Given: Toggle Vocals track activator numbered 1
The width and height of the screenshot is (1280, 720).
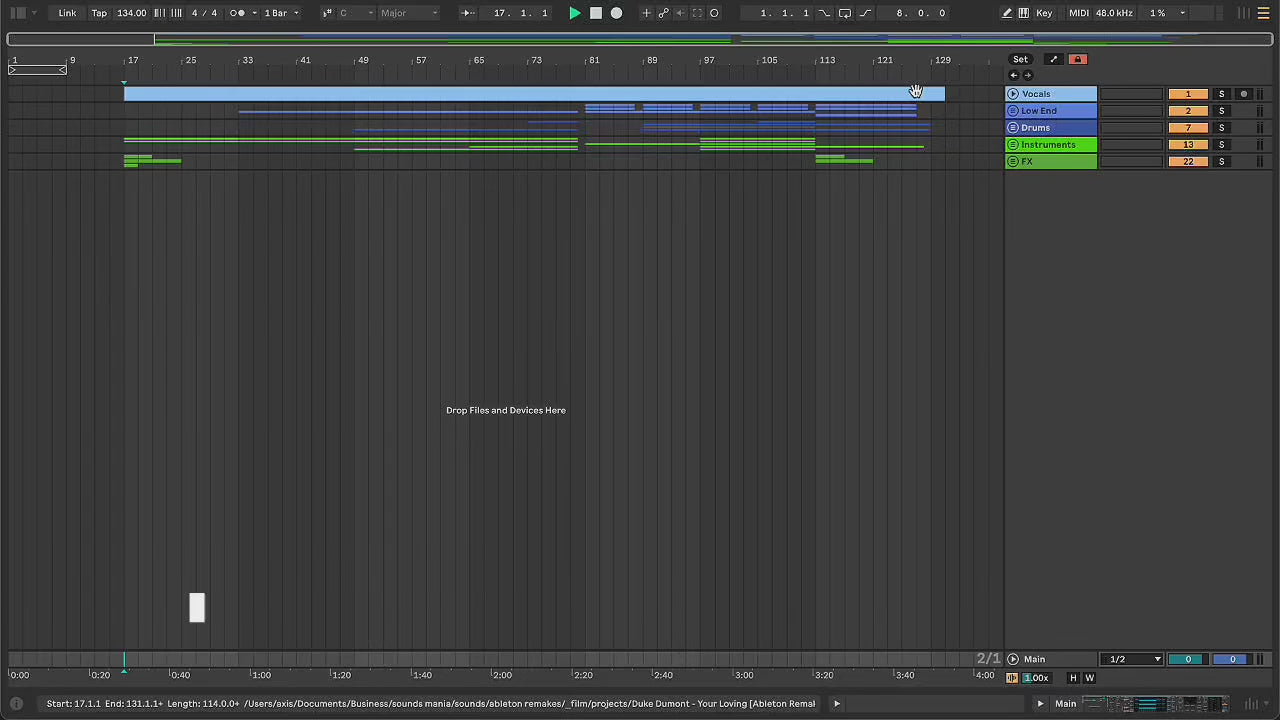Looking at the screenshot, I should [1187, 94].
